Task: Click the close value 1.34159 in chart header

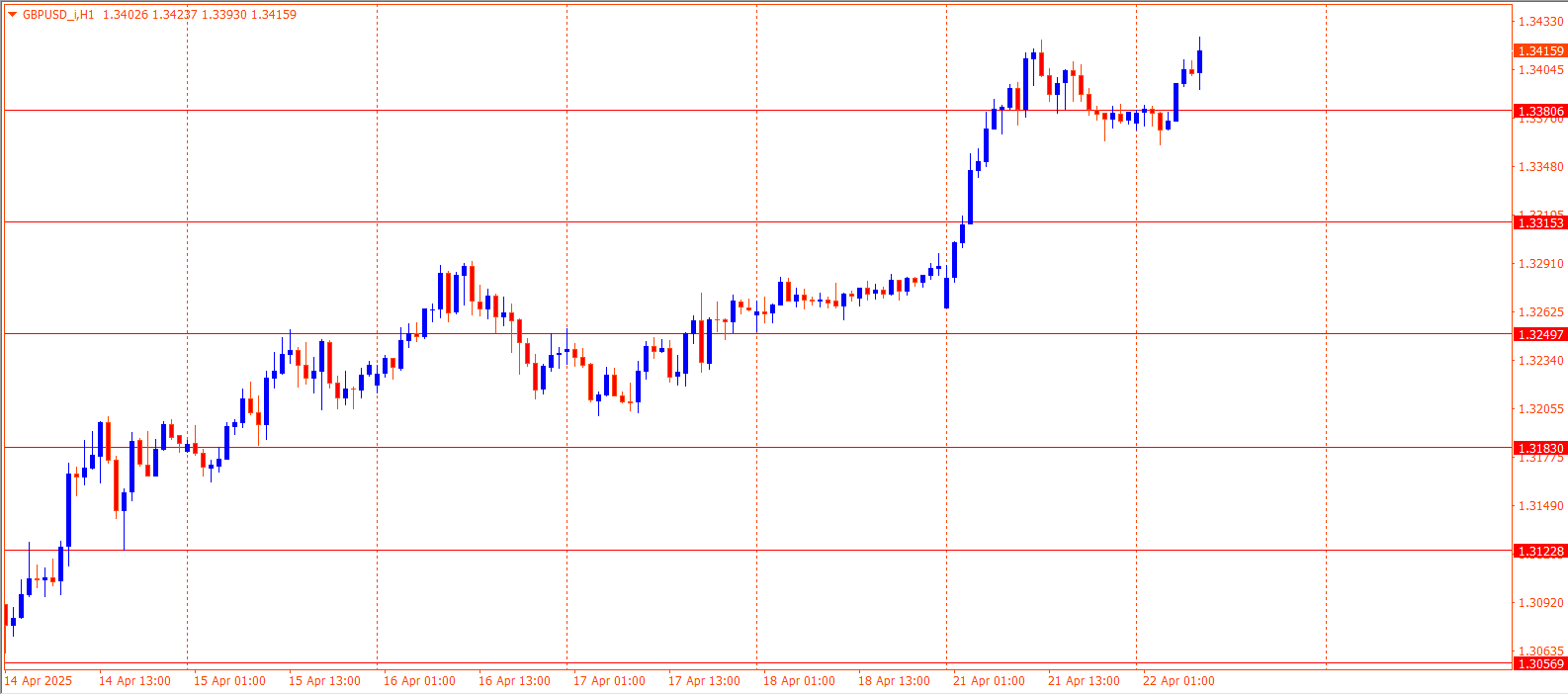Action: tap(274, 15)
